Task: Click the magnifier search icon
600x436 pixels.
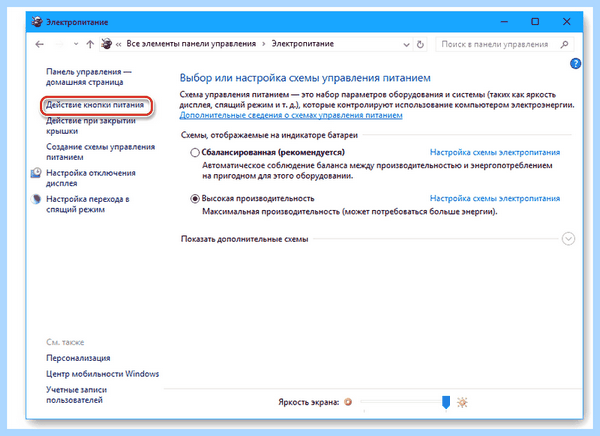Action: click(x=564, y=44)
